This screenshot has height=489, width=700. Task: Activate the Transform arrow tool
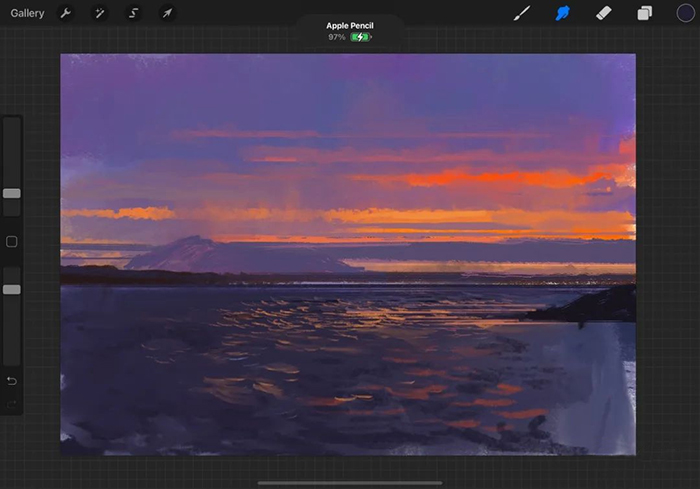pyautogui.click(x=167, y=13)
